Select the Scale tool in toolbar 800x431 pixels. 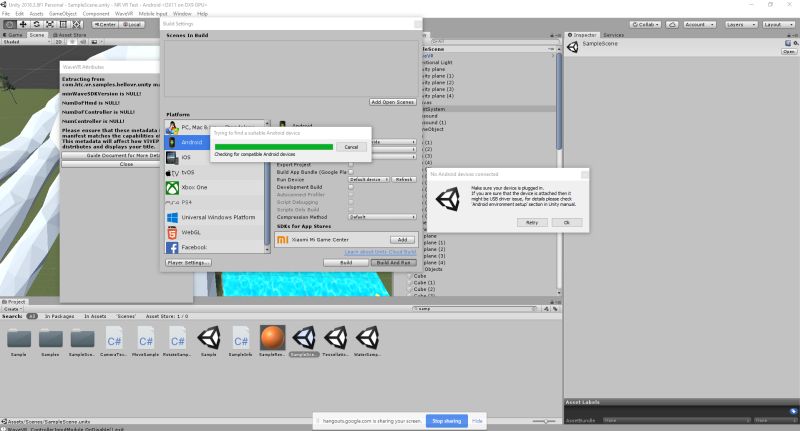tap(49, 24)
